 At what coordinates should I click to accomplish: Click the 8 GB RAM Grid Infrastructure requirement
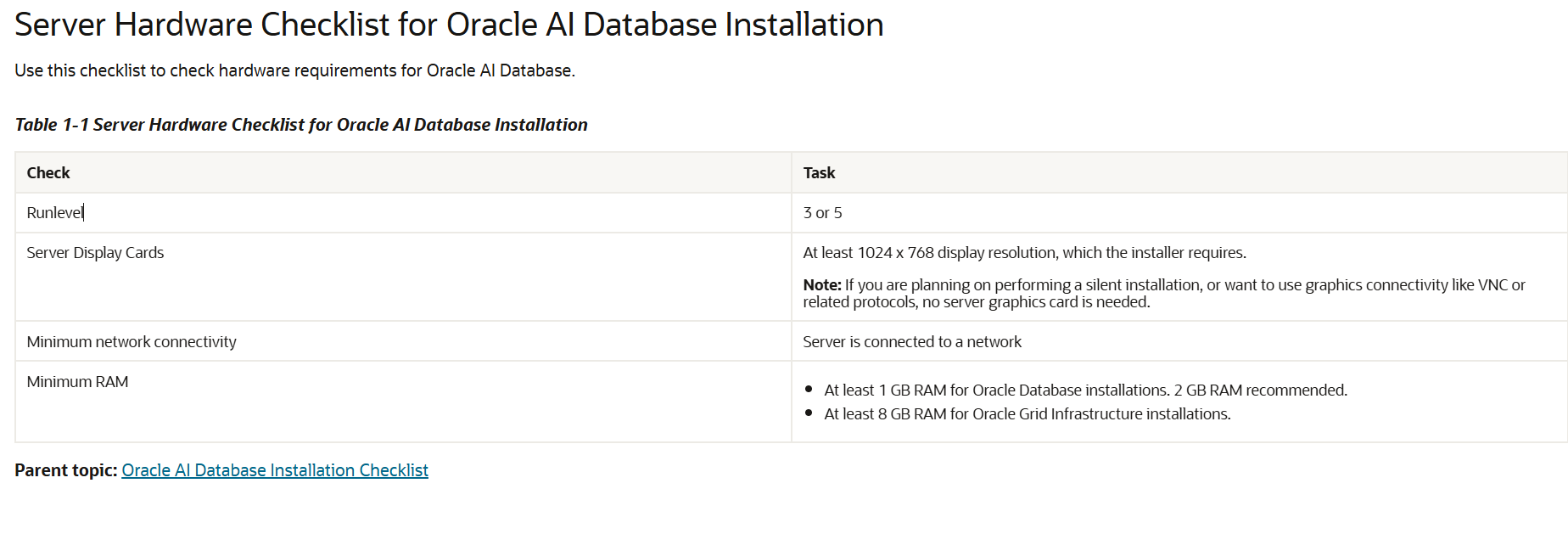1027,414
